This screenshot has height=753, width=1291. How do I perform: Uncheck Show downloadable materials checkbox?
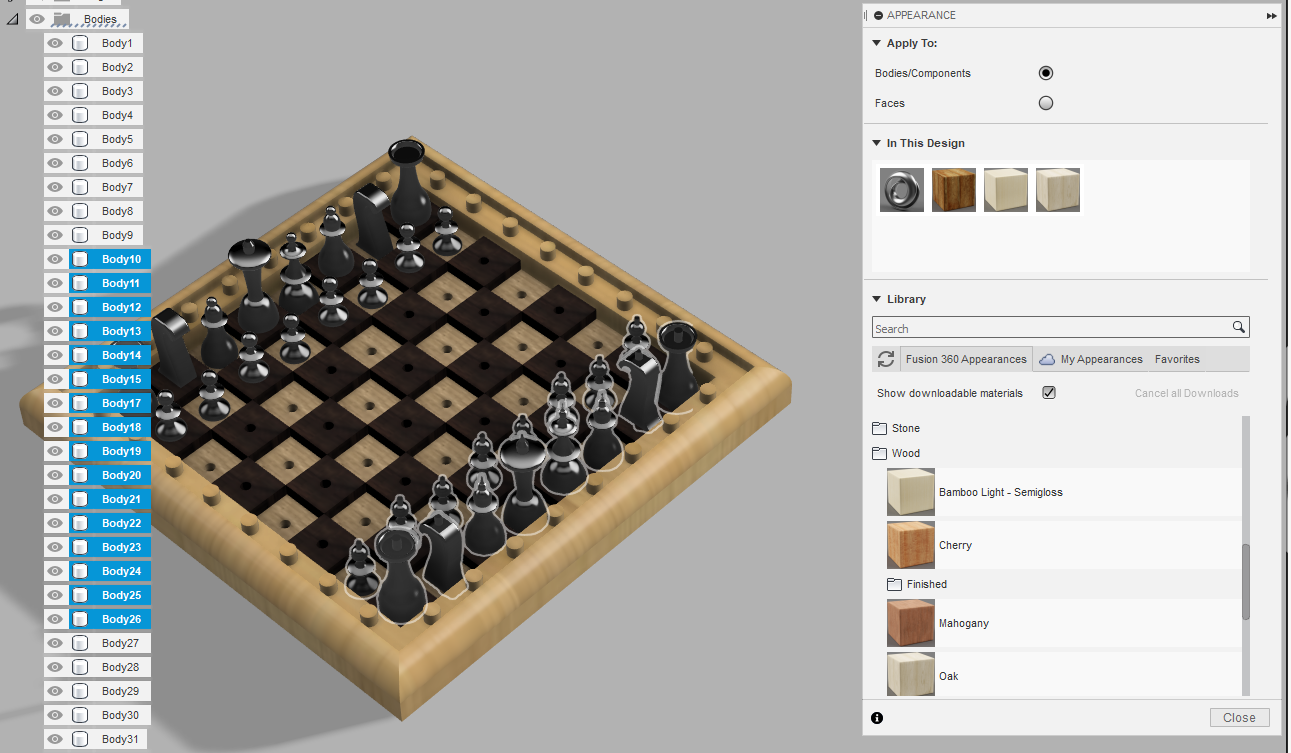coord(1049,393)
